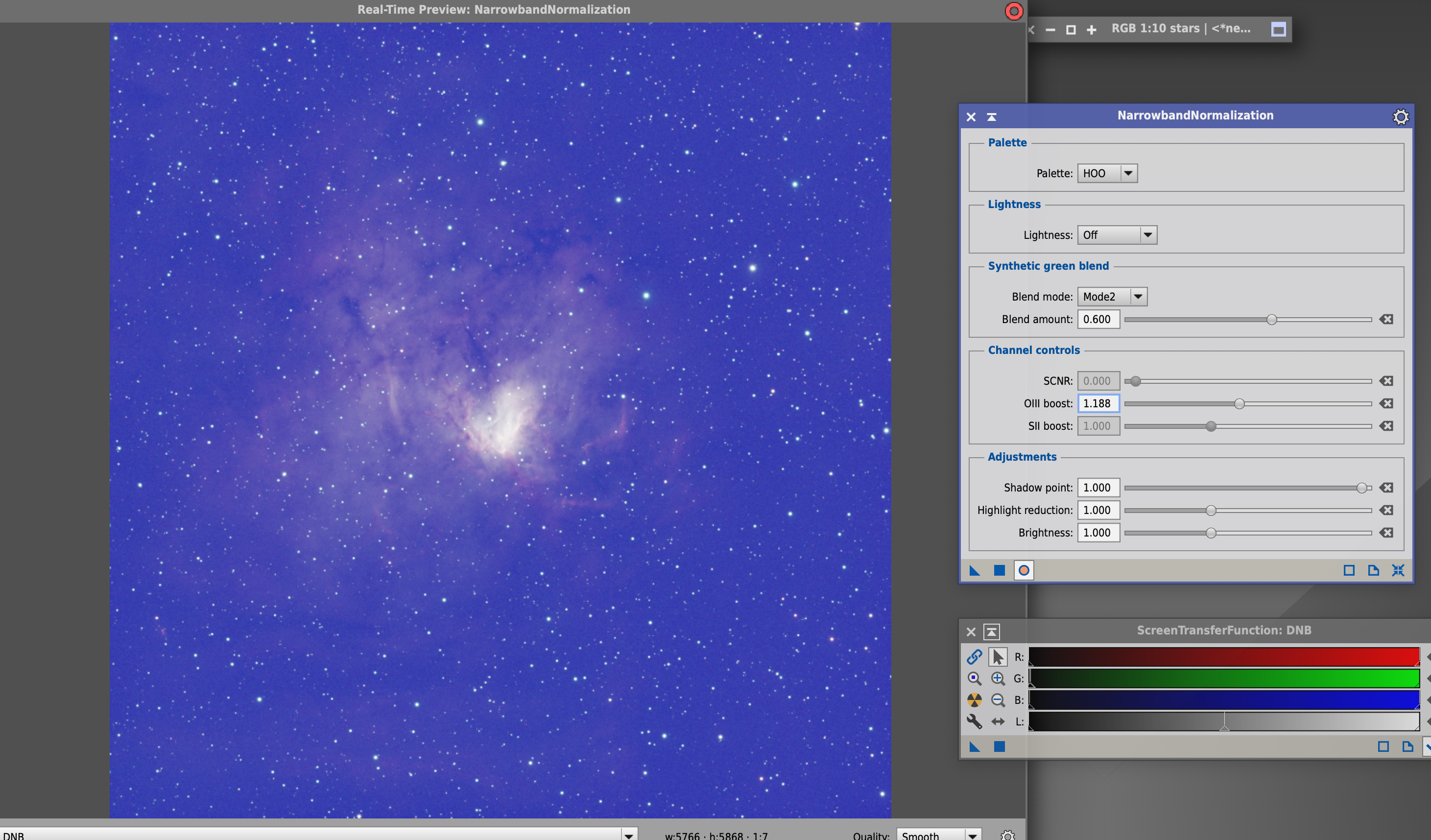Click the Apply Global square in NarrowbandNormalization
1431x840 pixels.
(1000, 570)
